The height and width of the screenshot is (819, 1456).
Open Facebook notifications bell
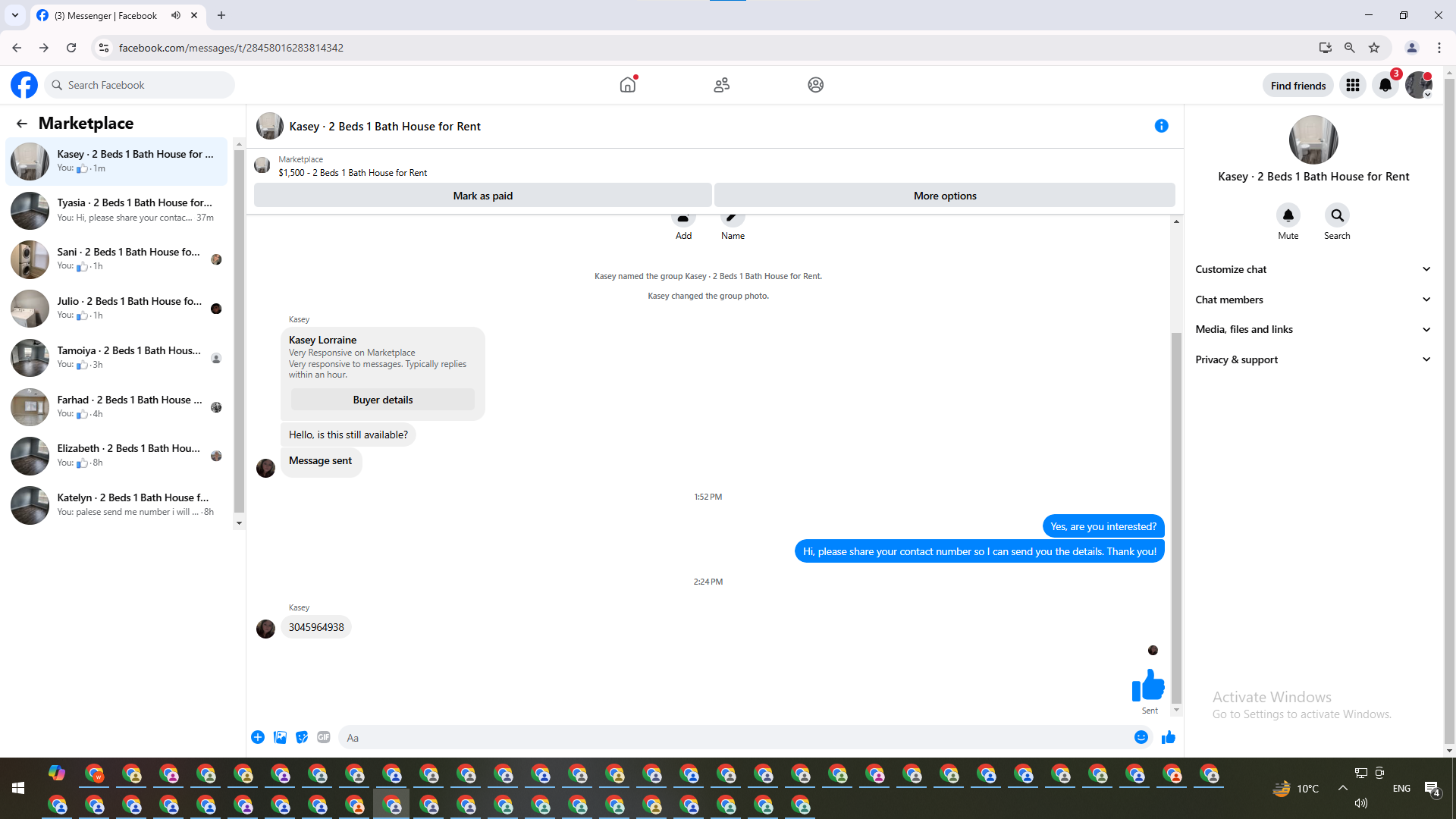point(1385,85)
